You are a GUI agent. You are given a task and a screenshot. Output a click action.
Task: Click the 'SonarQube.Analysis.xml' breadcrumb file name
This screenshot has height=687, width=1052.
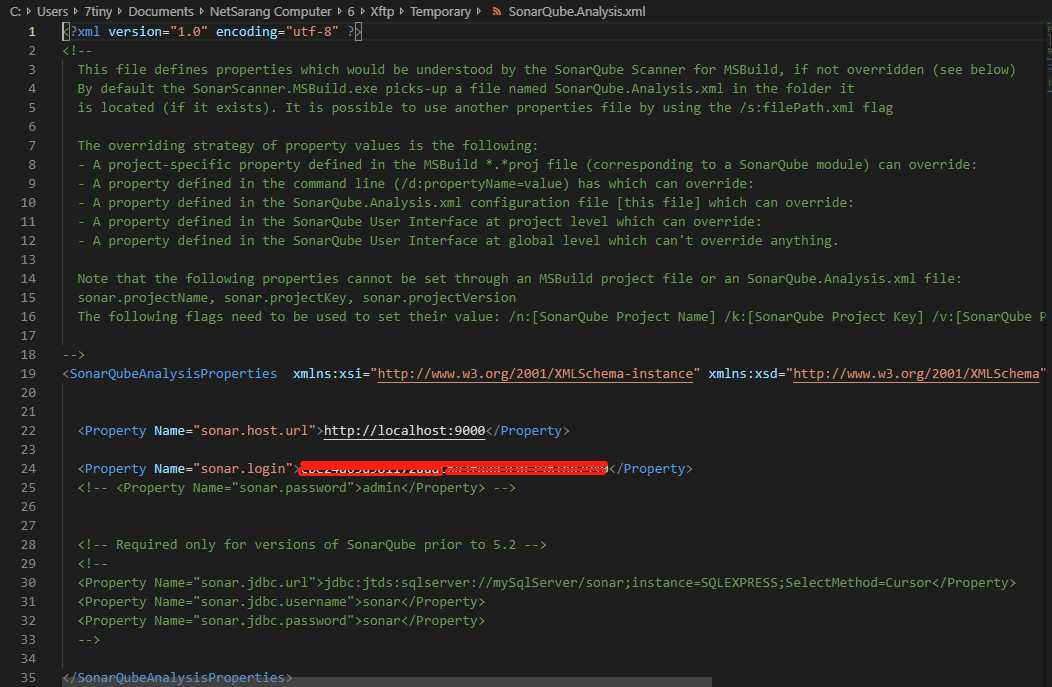pos(577,11)
